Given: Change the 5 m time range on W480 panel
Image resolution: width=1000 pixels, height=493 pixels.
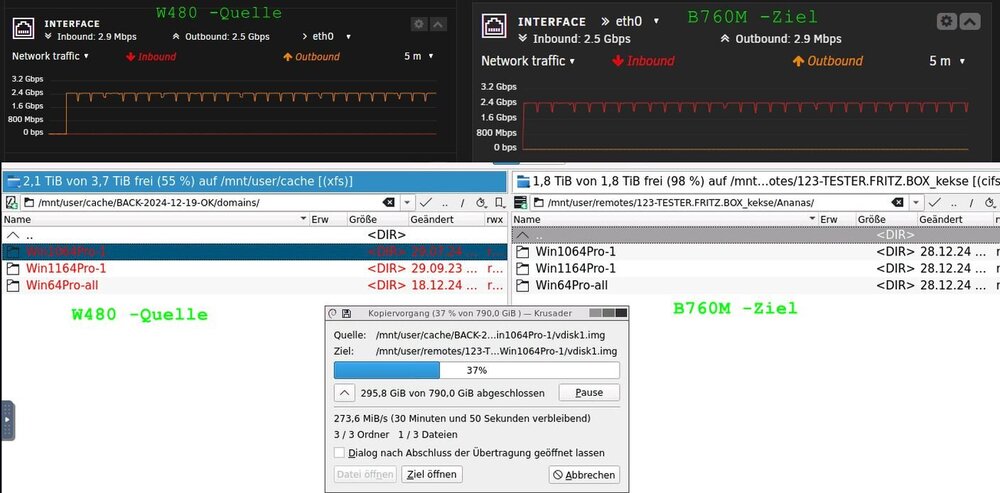Looking at the screenshot, I should [x=419, y=56].
